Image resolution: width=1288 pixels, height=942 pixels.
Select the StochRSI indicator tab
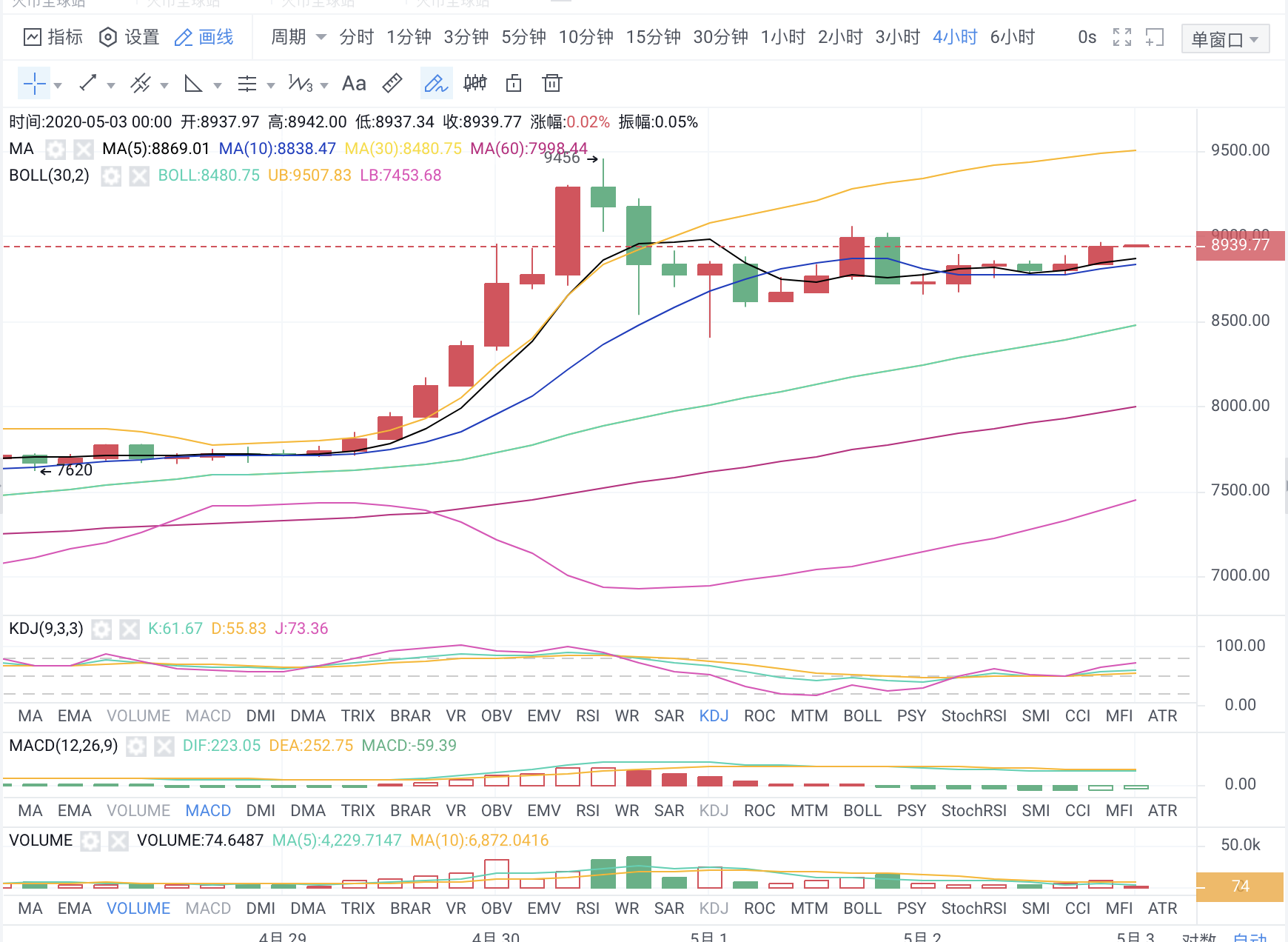(973, 715)
